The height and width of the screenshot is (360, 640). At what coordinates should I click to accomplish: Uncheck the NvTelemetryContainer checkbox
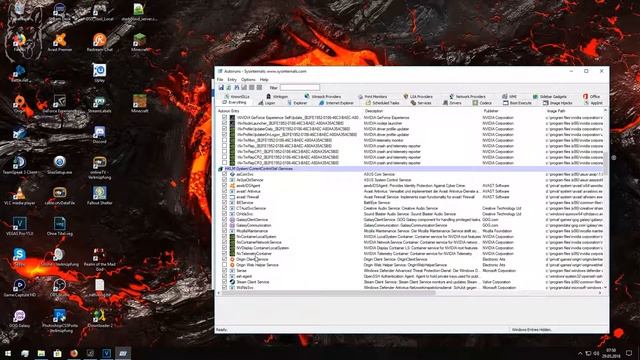[x=224, y=253]
